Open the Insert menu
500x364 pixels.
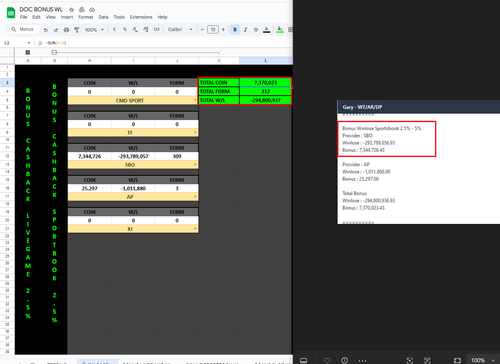67,17
